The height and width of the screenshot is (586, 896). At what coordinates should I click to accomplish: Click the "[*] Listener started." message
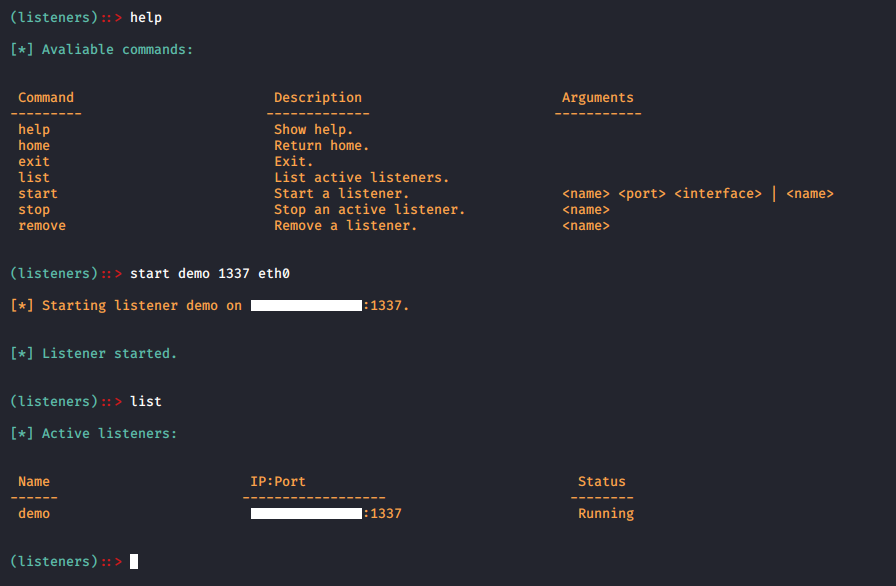(x=93, y=353)
